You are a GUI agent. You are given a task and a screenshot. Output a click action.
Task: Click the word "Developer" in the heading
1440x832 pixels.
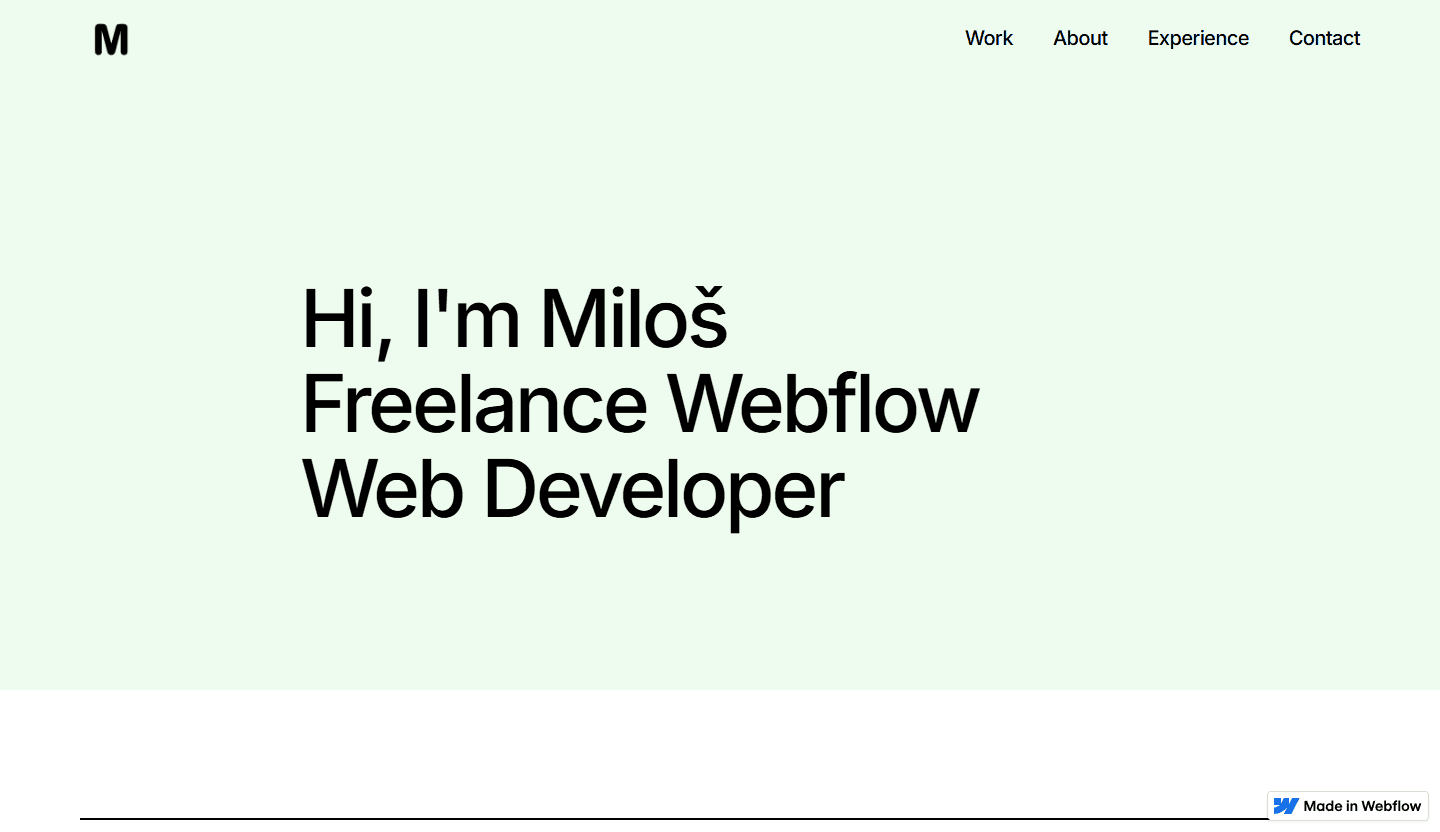665,492
